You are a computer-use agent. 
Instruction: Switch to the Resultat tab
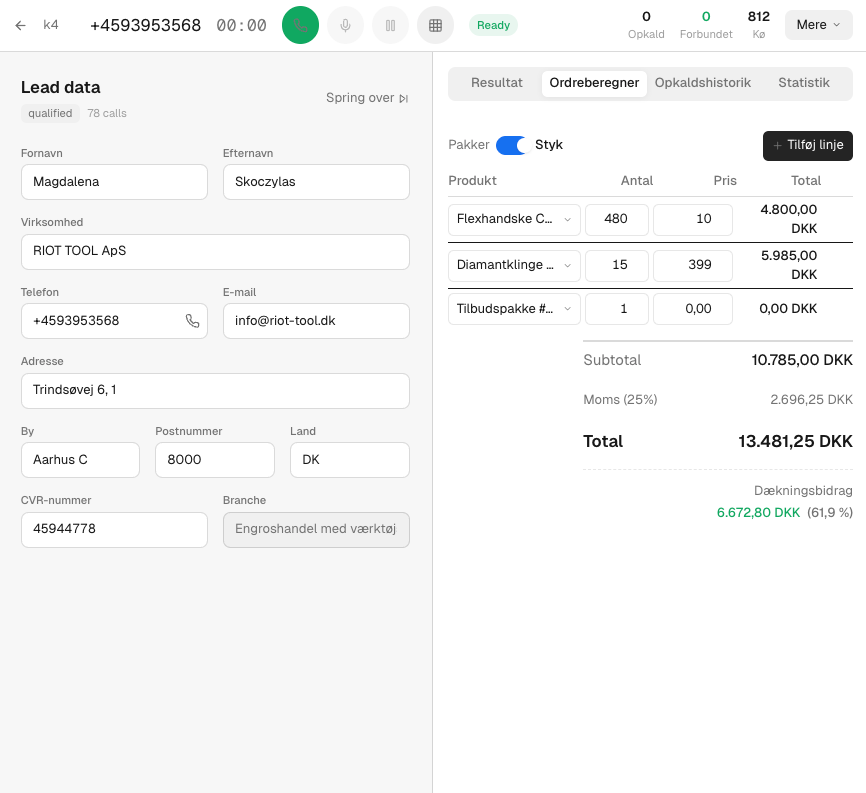coord(496,83)
